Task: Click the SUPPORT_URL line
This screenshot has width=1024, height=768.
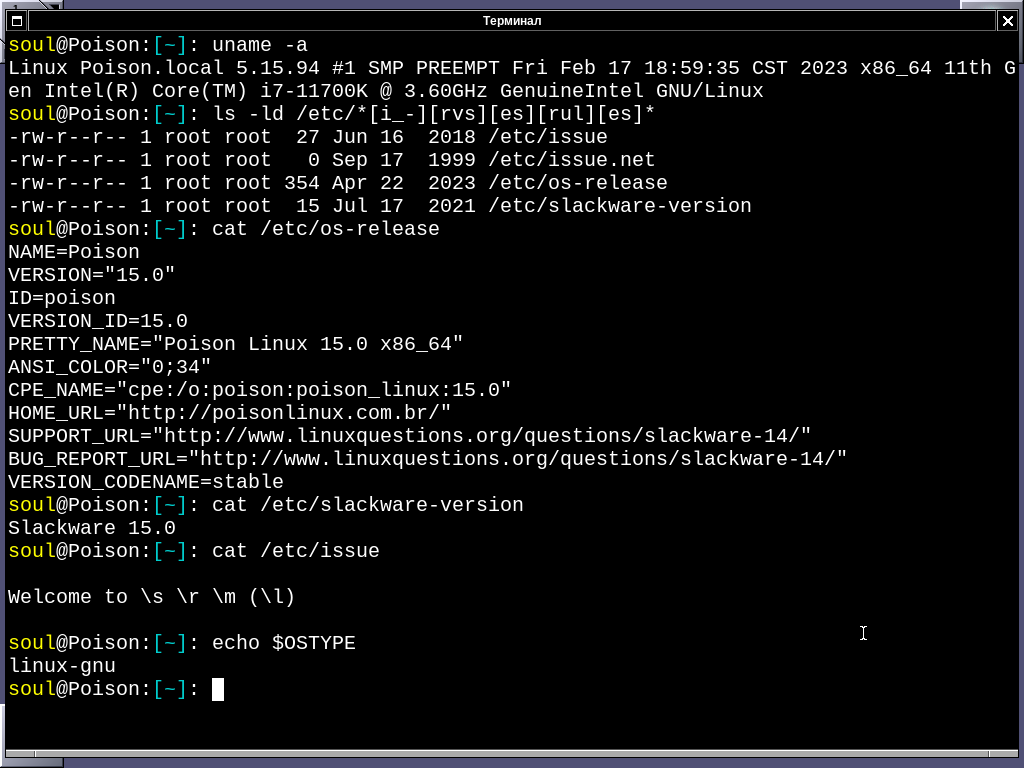Action: click(409, 436)
